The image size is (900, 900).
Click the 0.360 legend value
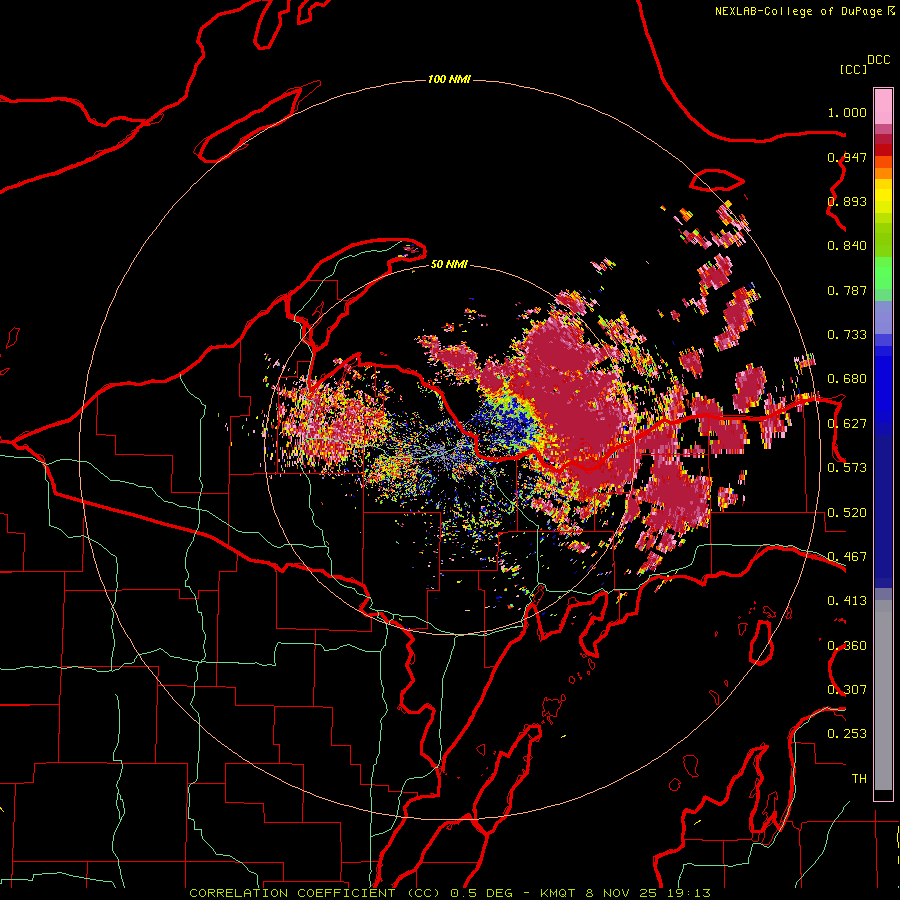pos(847,646)
